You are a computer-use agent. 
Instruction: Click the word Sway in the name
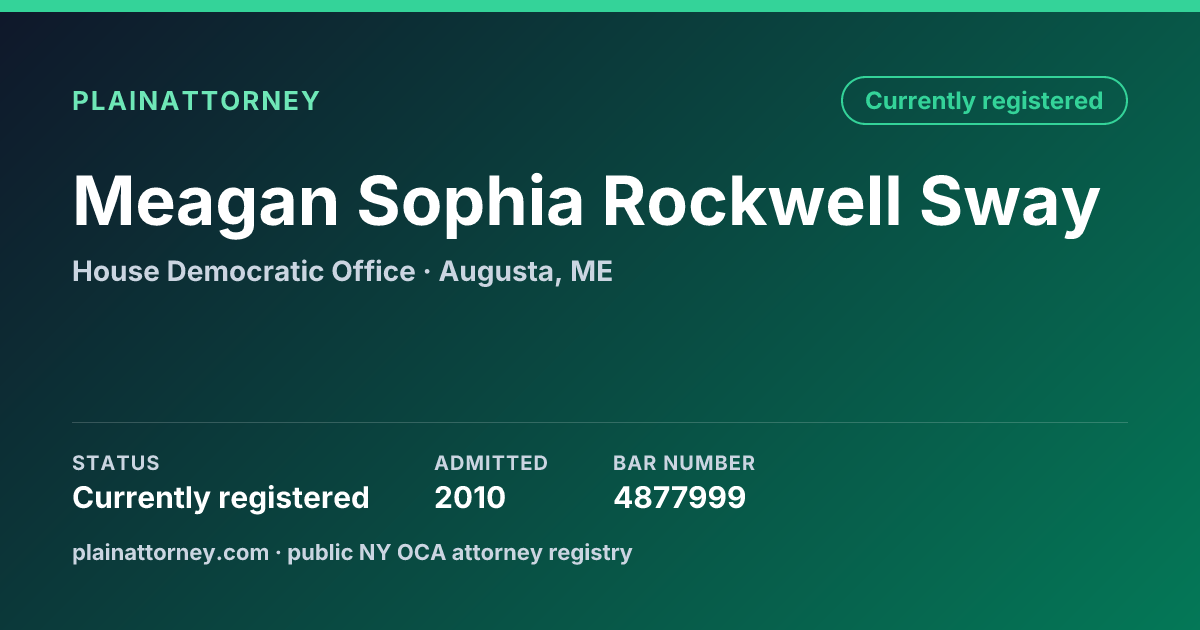point(1010,205)
